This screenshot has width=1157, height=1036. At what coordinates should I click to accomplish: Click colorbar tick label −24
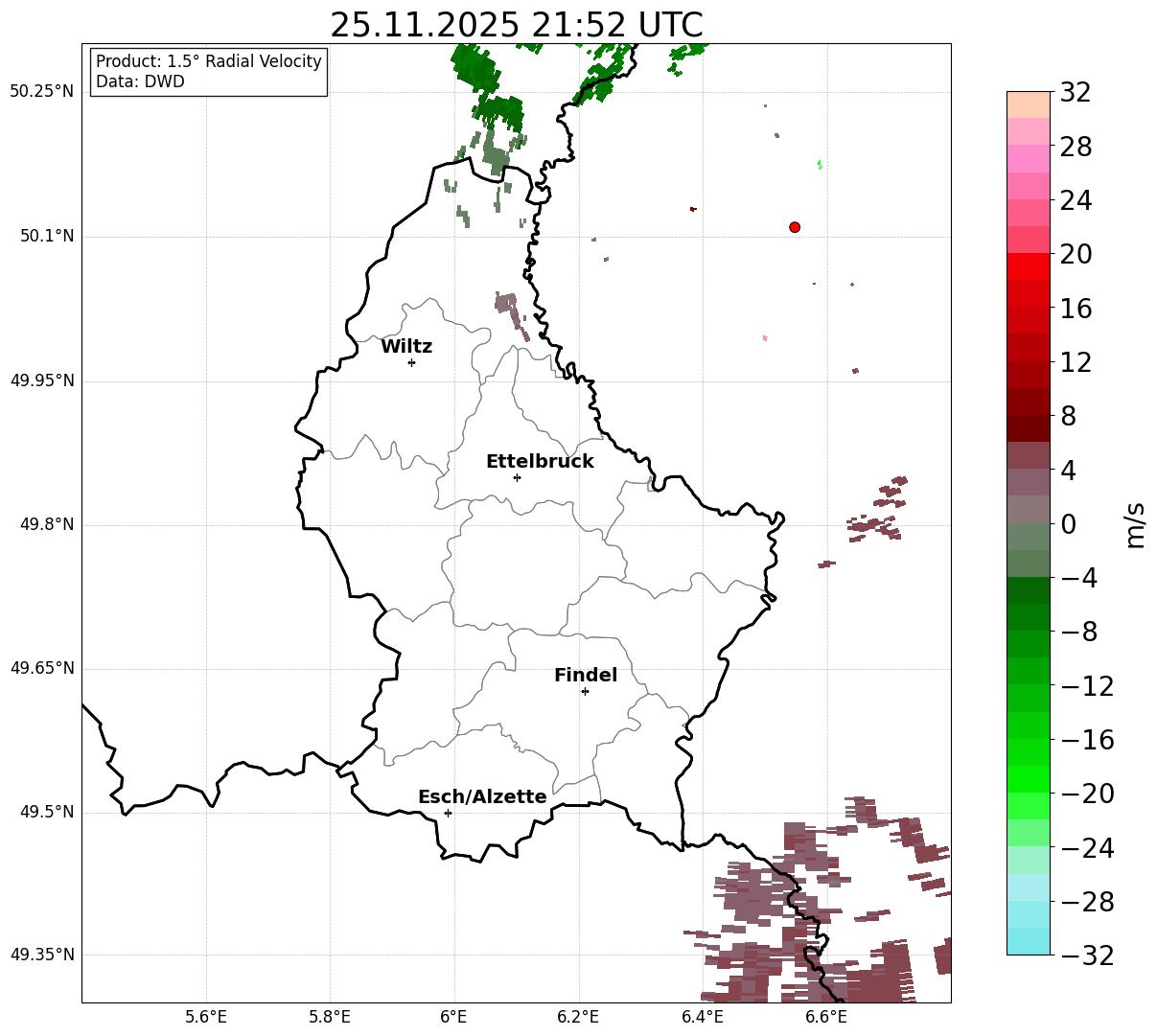[x=1087, y=848]
